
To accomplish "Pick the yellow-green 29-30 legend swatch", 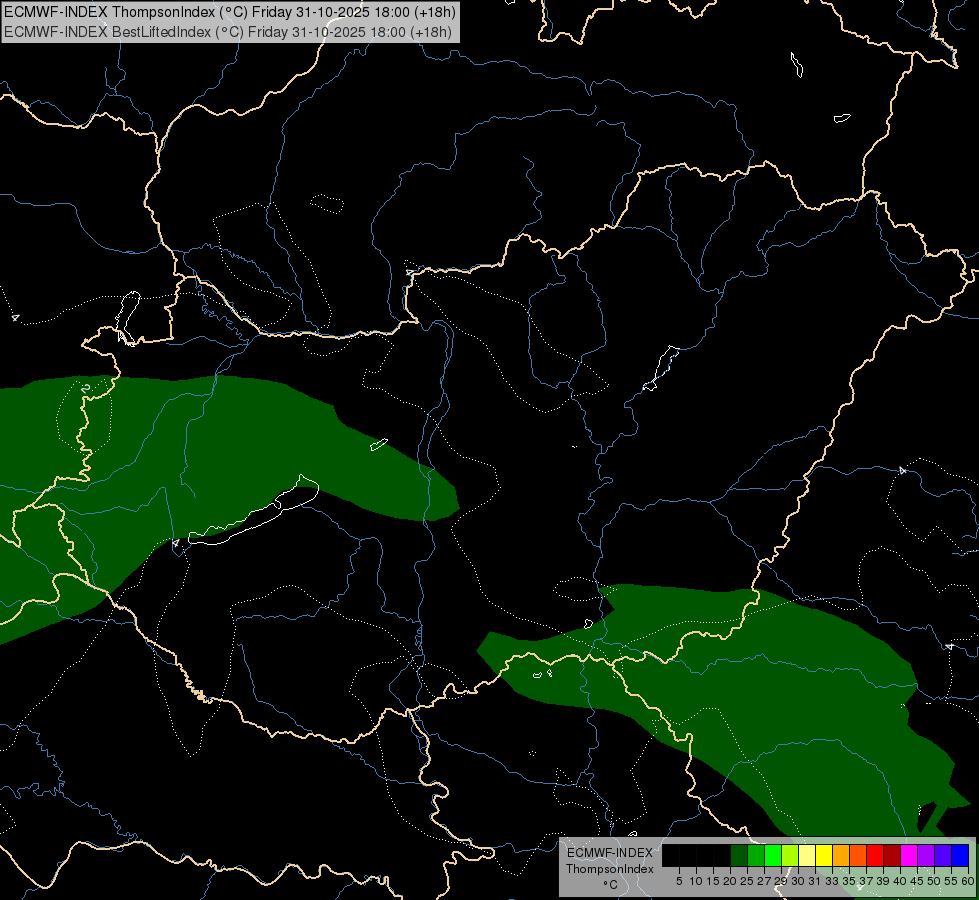I will point(790,855).
